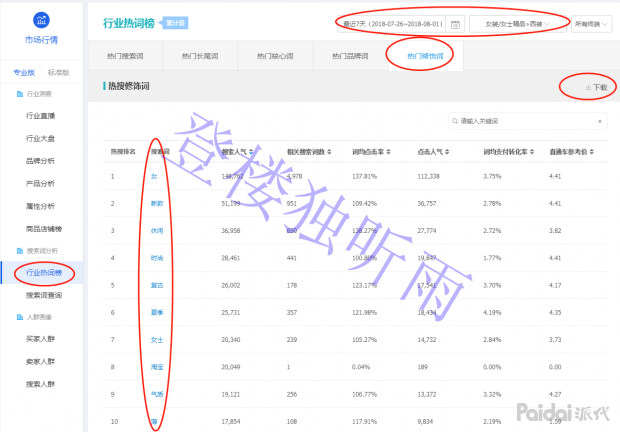Click the search word link 淘宝 in row 8
620x432 pixels.
(157, 367)
